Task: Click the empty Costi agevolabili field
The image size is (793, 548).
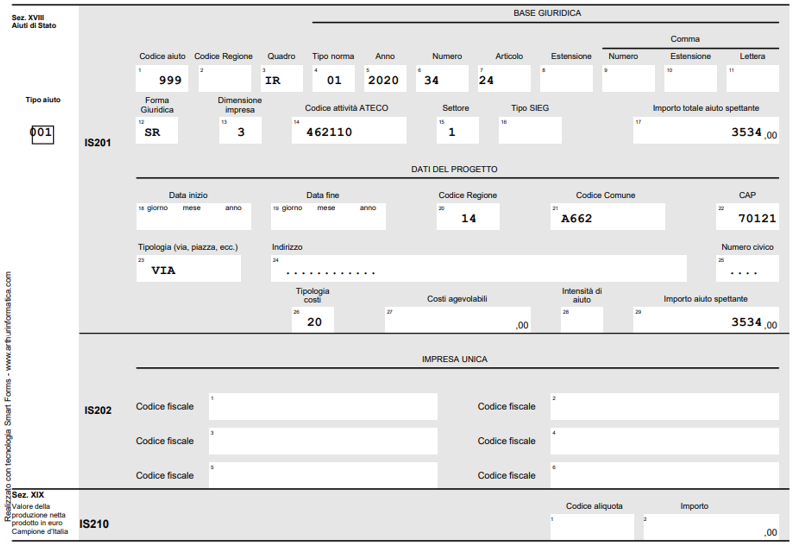Action: pos(458,320)
